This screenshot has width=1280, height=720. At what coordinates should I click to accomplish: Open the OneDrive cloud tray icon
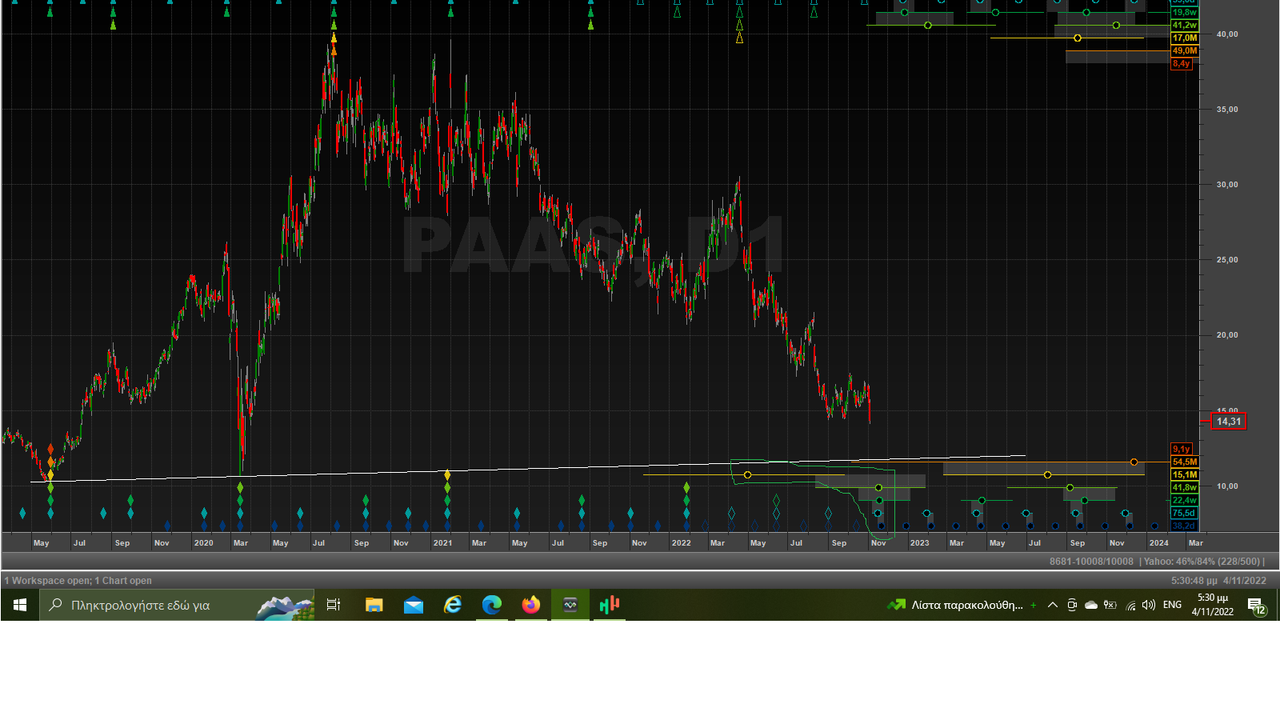[x=1091, y=605]
